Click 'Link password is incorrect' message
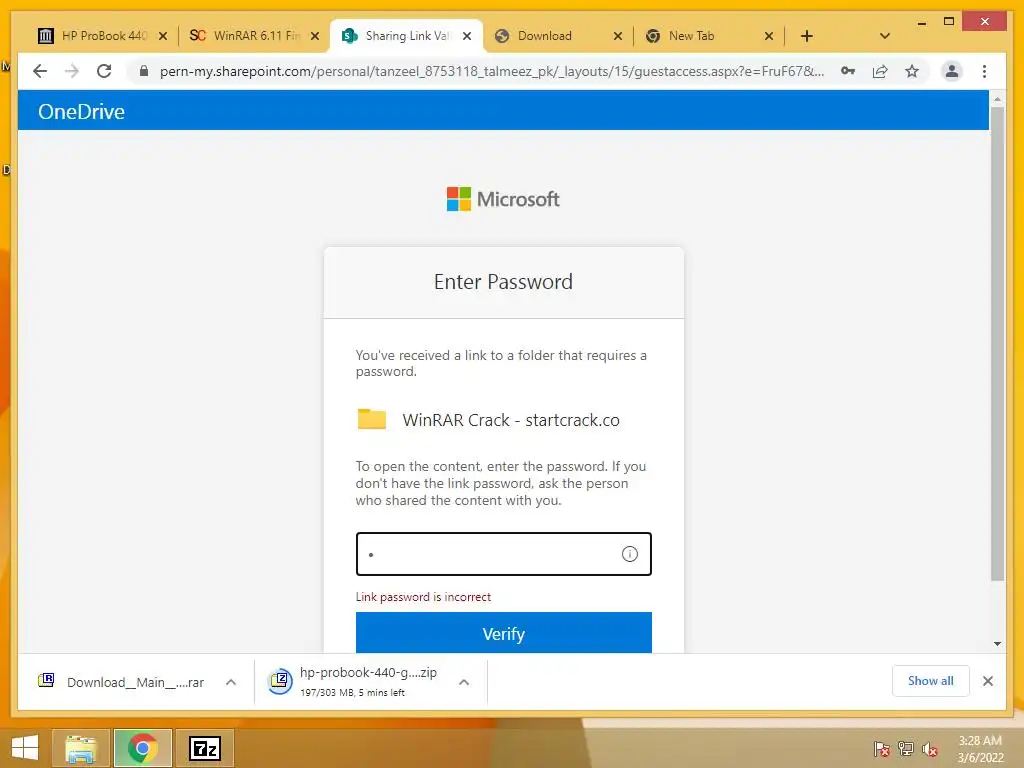 [423, 597]
